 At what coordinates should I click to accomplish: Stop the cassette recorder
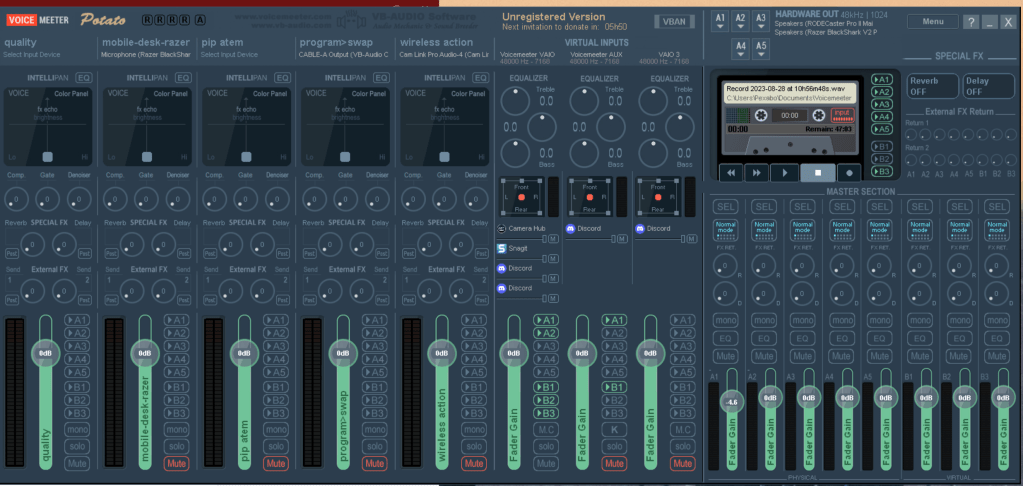tap(817, 173)
